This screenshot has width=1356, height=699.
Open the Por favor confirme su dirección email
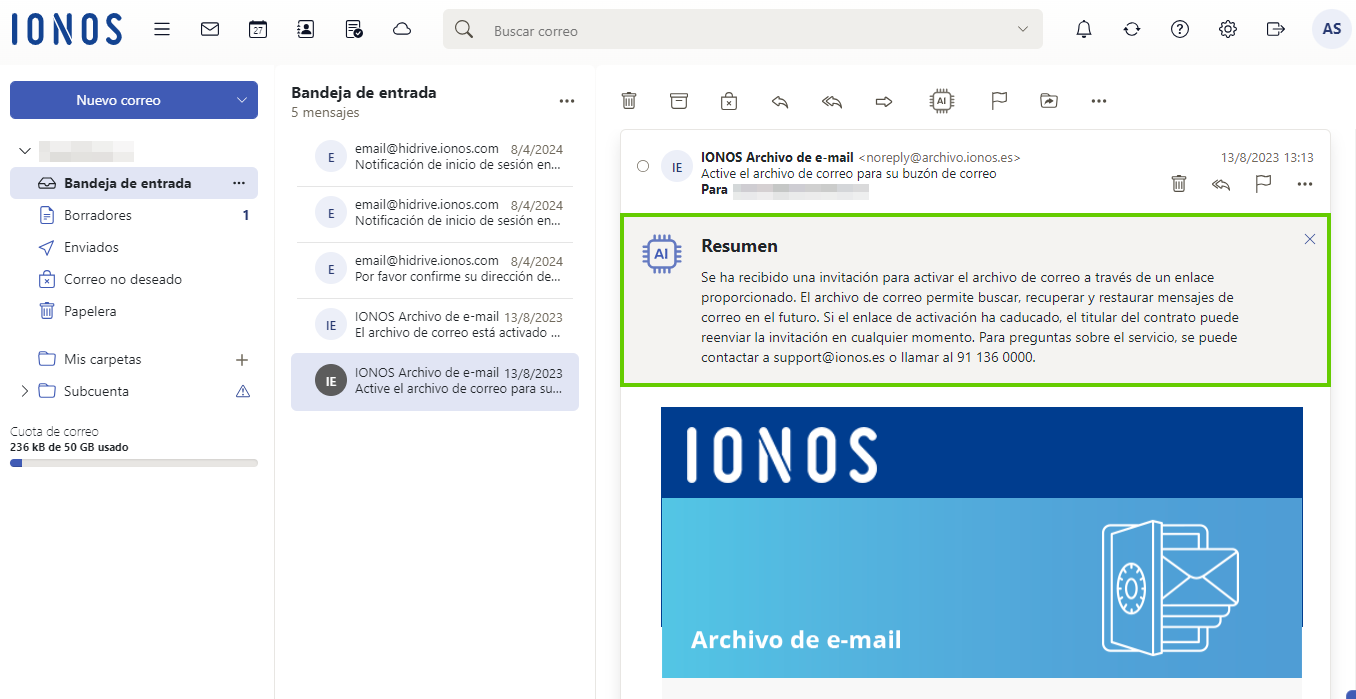point(435,268)
